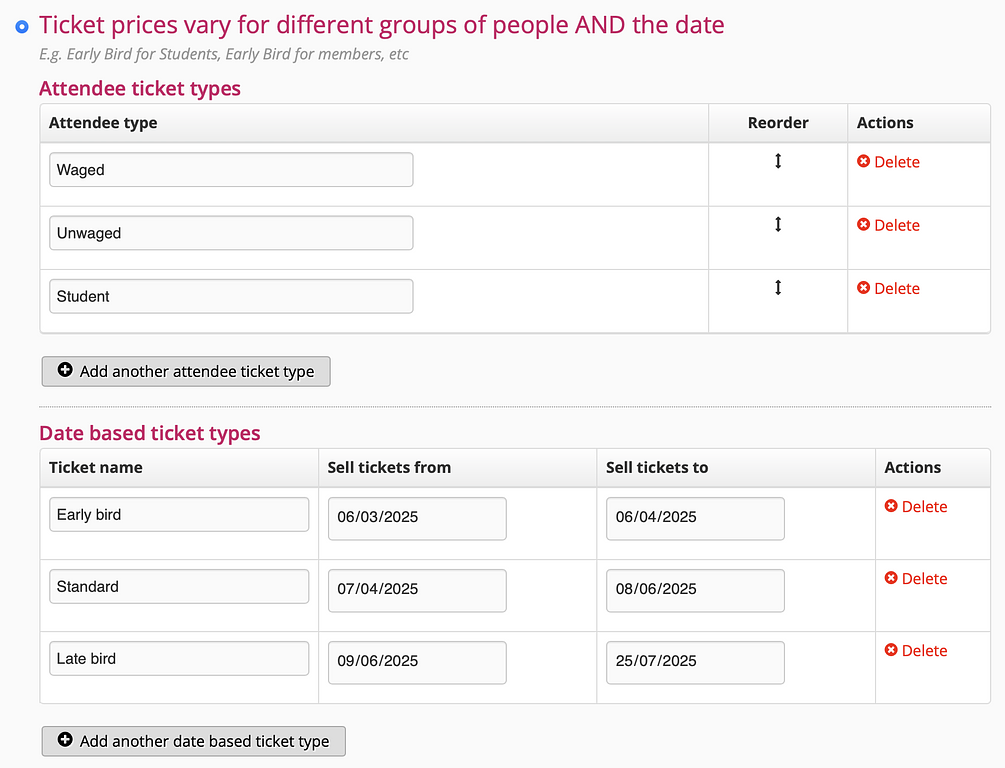1005x768 pixels.
Task: Click the reorder arrow for Unwaged
Action: click(x=778, y=224)
